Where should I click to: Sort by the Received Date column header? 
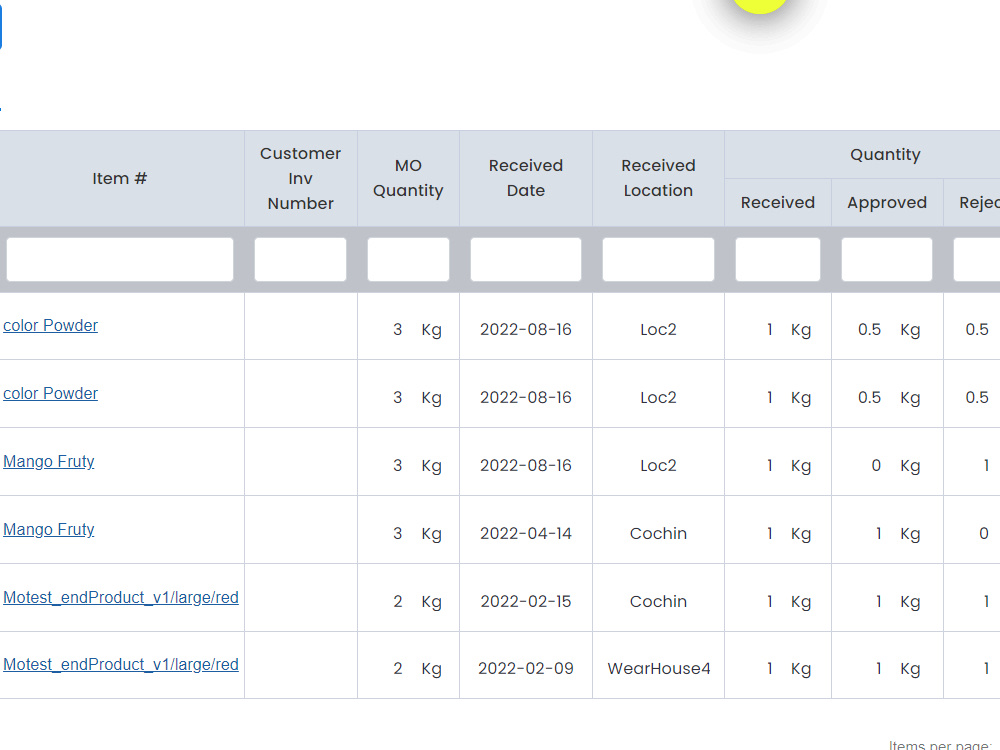(526, 179)
